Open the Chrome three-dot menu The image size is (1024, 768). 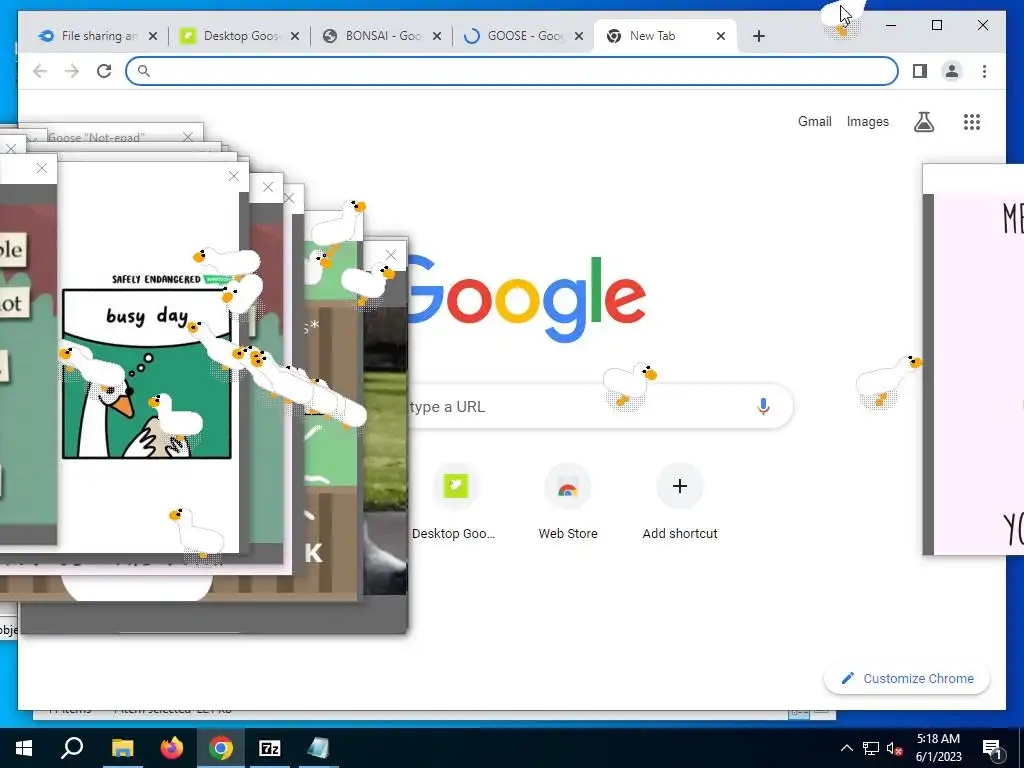click(984, 71)
